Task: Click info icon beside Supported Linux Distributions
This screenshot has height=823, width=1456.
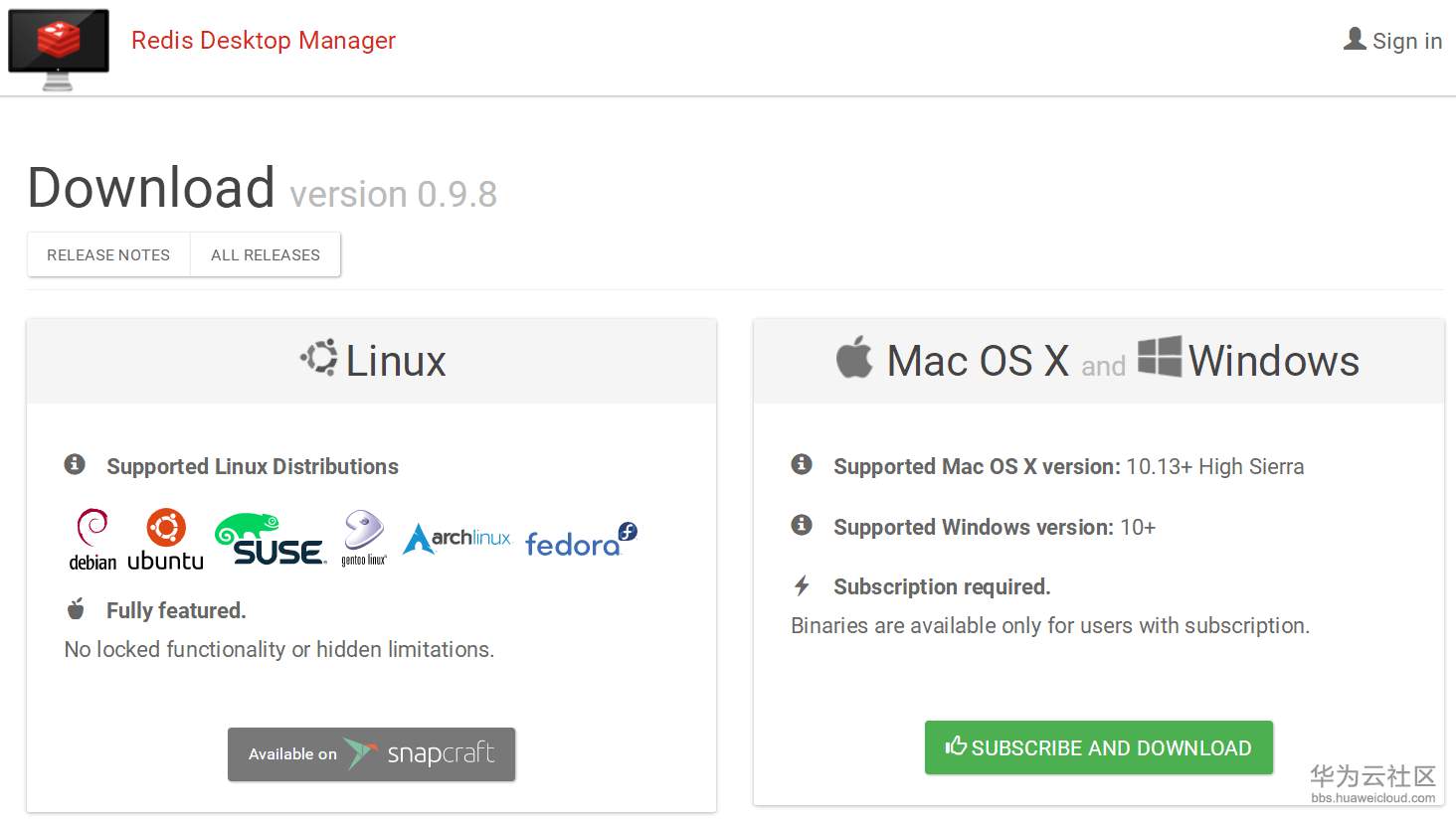Action: (75, 464)
